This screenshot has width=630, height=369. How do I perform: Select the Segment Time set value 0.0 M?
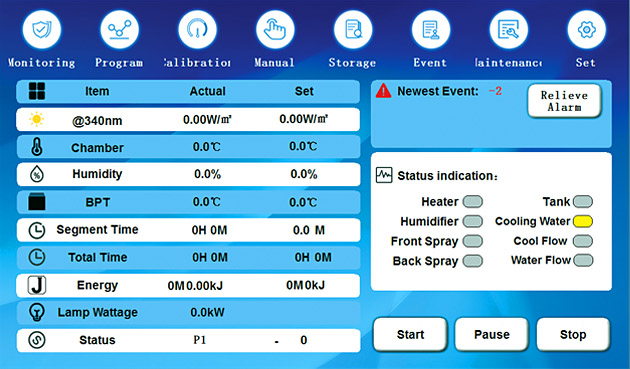[309, 230]
